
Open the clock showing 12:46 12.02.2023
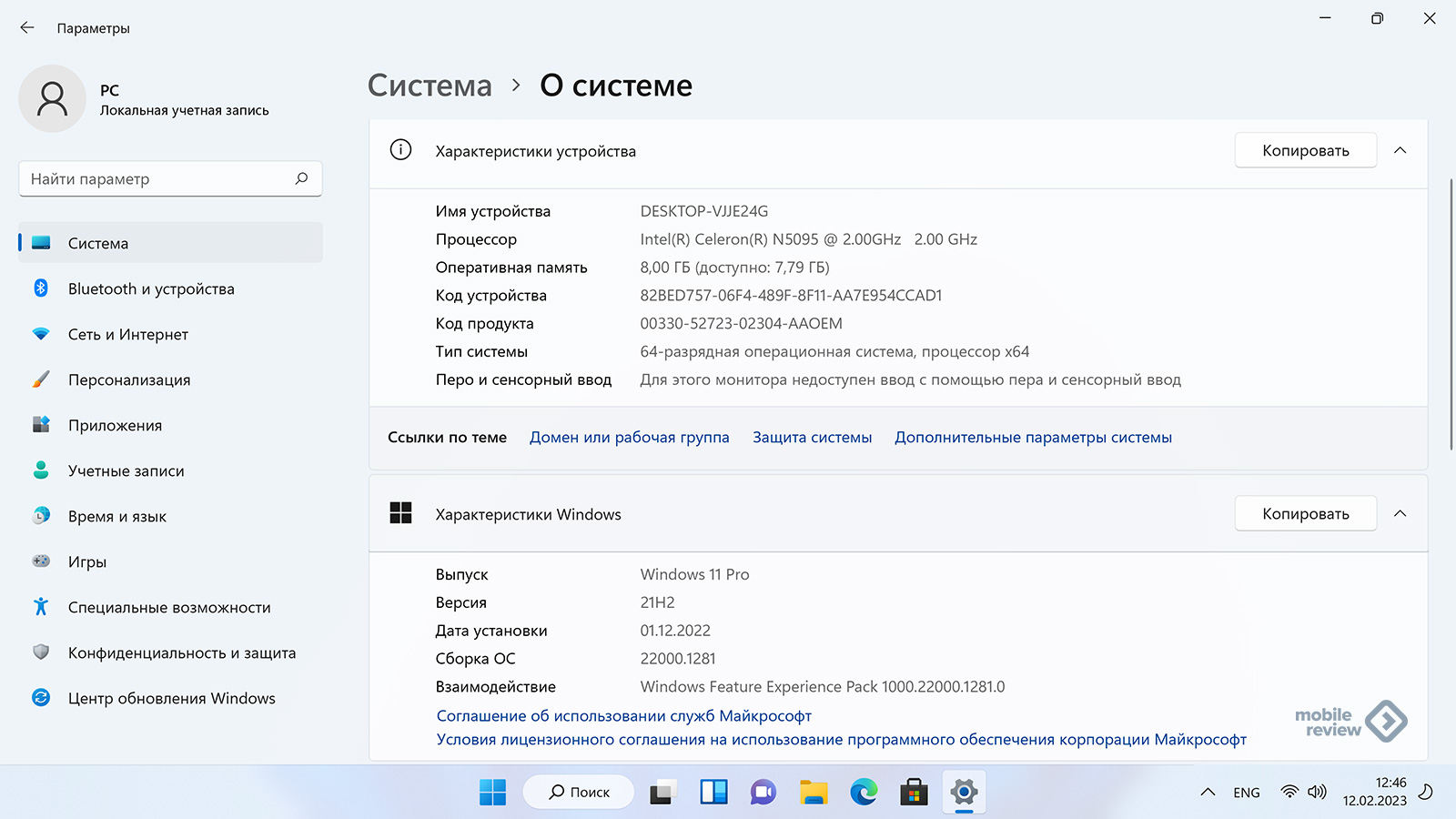(1374, 792)
